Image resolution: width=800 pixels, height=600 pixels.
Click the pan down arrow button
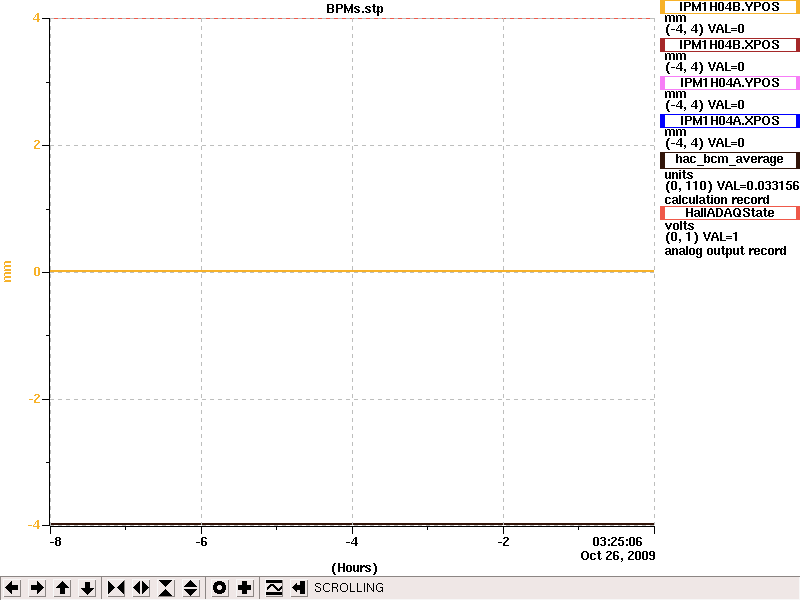point(88,588)
